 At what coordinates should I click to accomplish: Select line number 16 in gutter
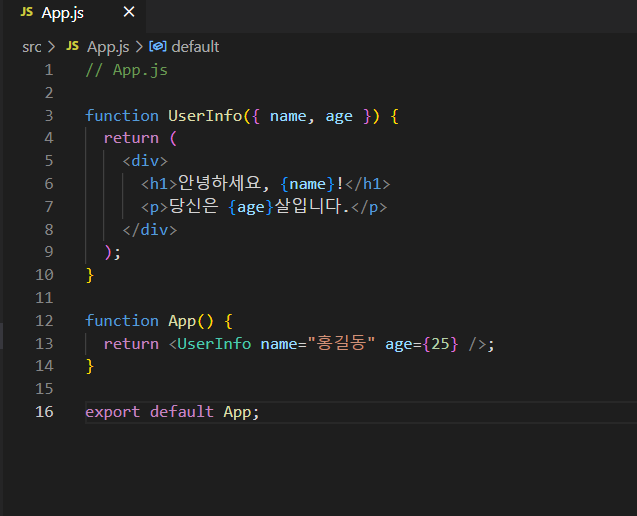coord(44,412)
